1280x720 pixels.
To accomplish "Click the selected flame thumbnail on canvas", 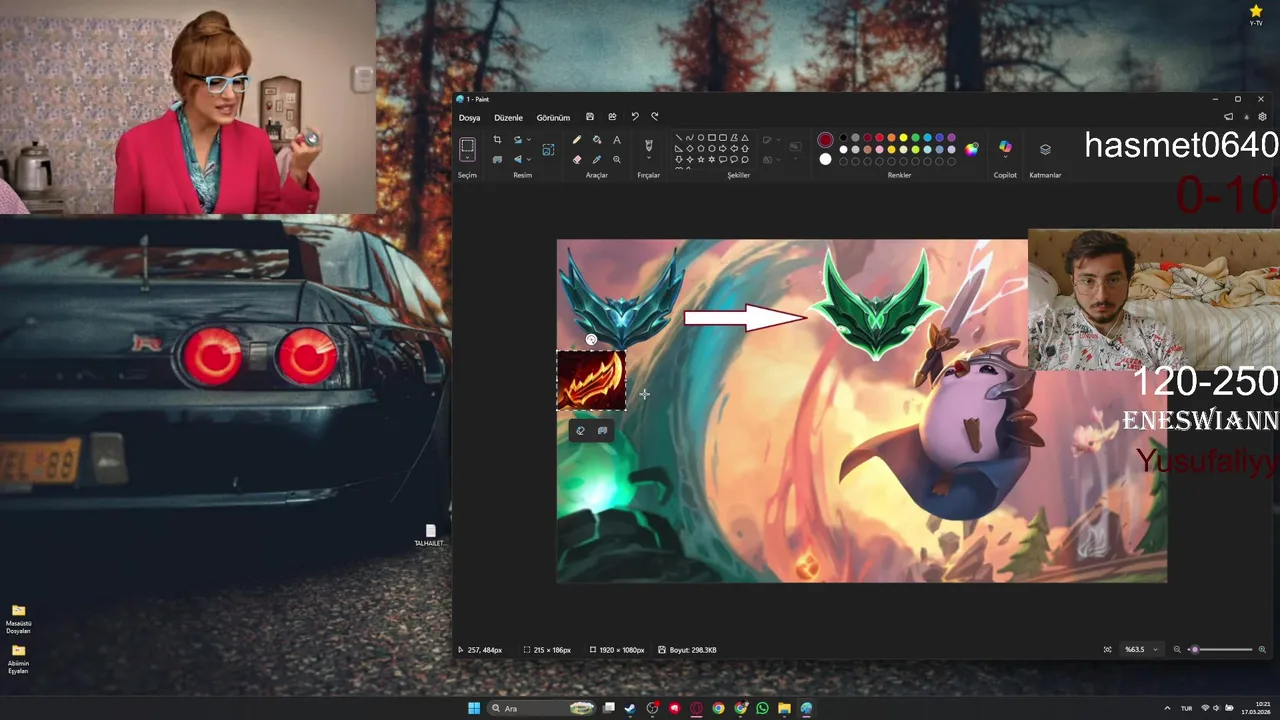I will tap(591, 380).
